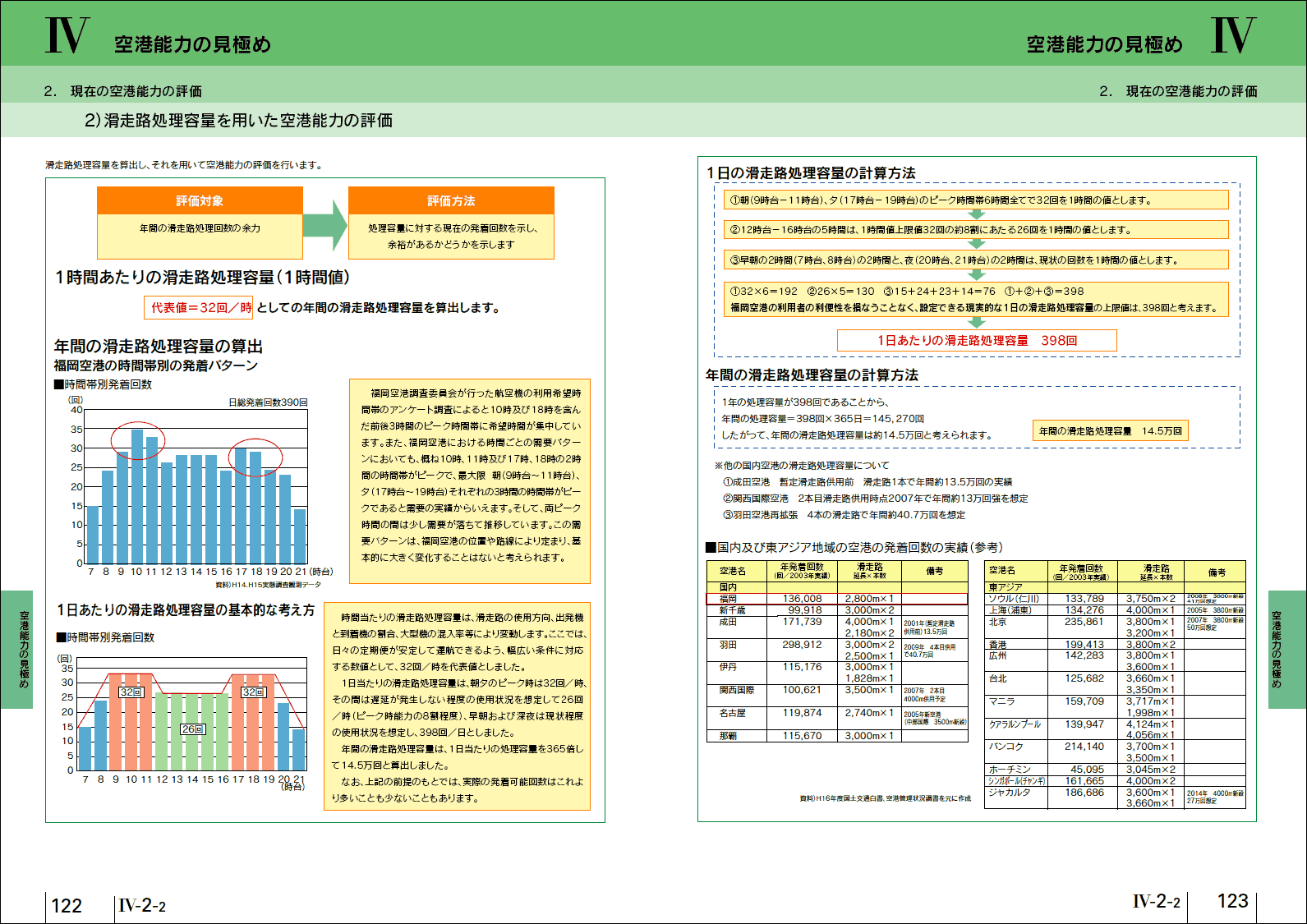Click the ソウル(仁川) cell in the East Asia table
The image size is (1307, 924).
click(x=1017, y=599)
